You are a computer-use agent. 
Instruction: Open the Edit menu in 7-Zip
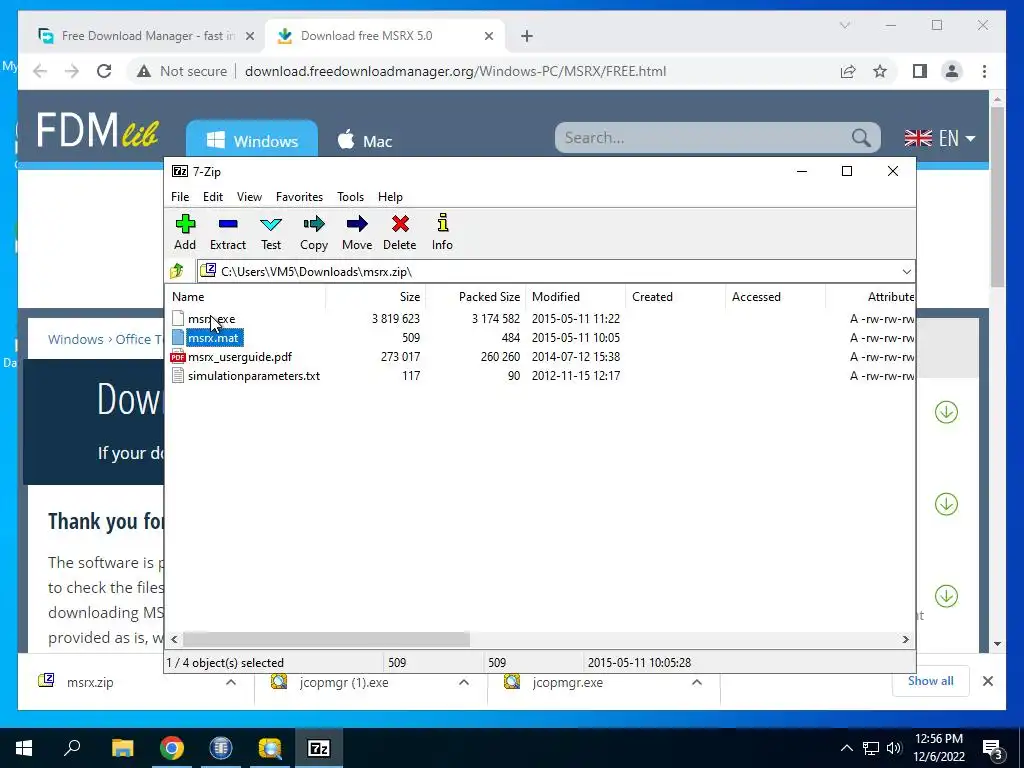tap(213, 197)
